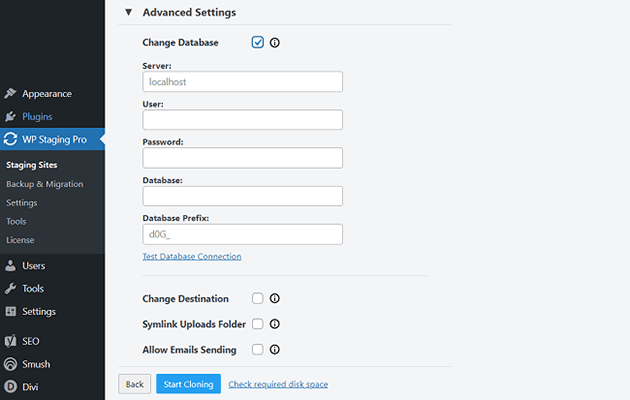
Task: Open info icon beside Symlink Uploads Folder
Action: 274,324
